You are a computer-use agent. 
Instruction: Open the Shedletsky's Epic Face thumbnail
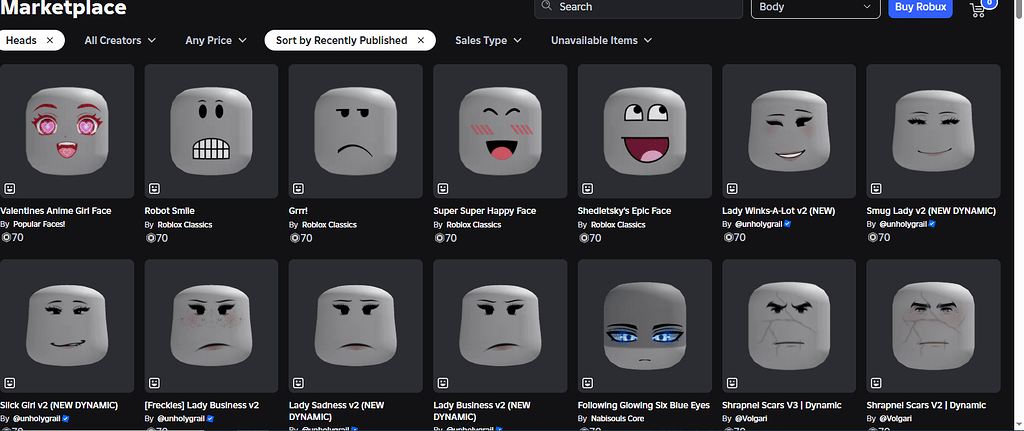[645, 131]
